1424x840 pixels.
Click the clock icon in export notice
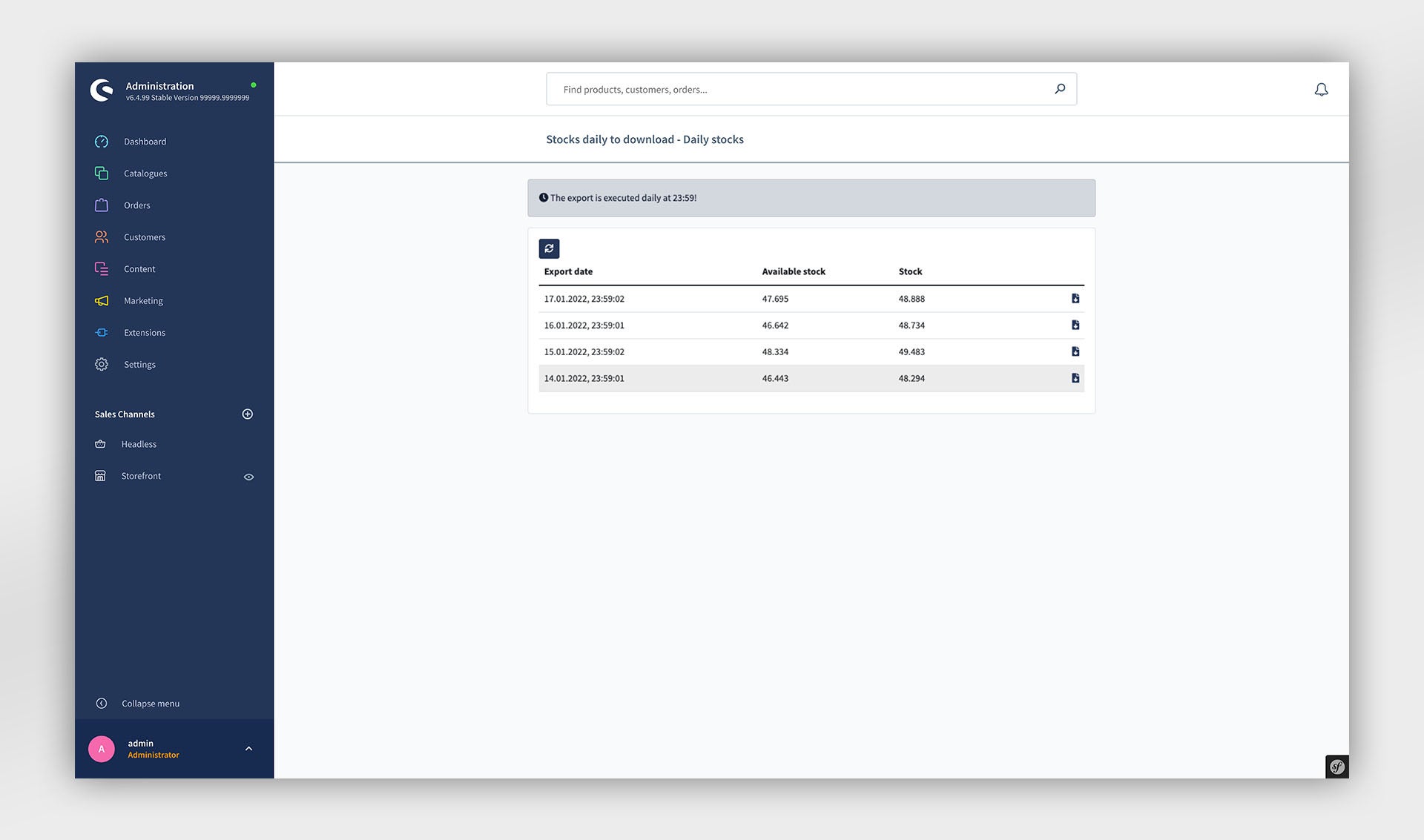tap(544, 198)
